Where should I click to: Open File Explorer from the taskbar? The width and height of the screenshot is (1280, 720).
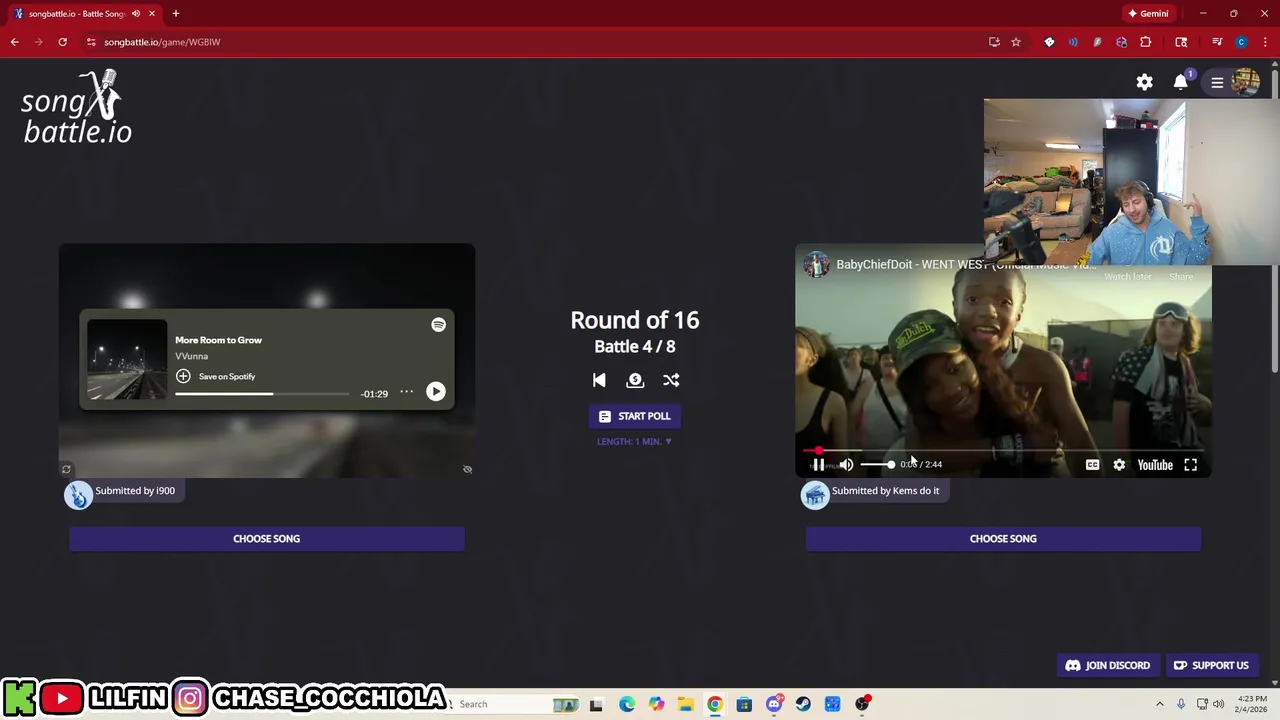coord(685,704)
